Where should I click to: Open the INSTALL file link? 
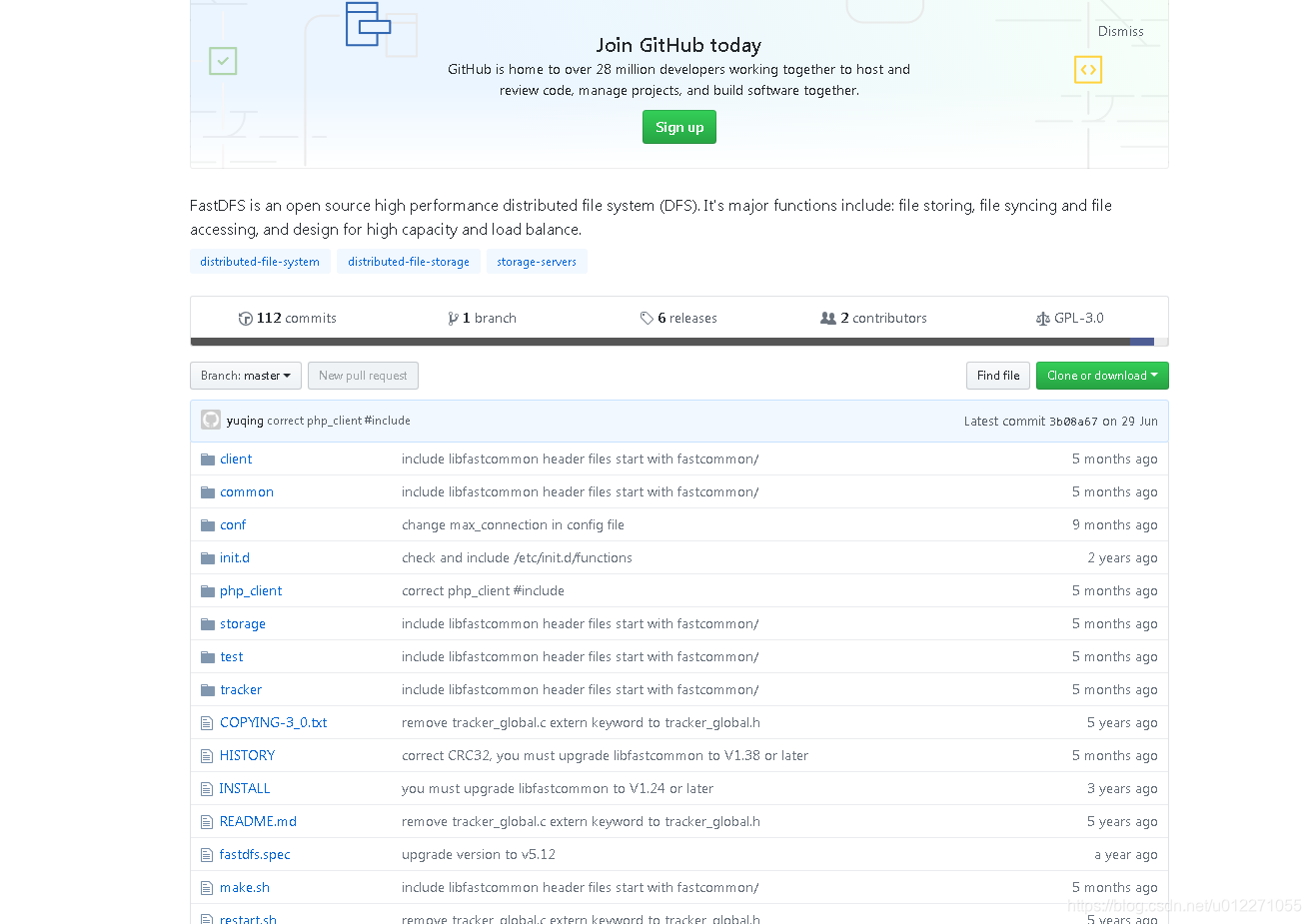(245, 789)
